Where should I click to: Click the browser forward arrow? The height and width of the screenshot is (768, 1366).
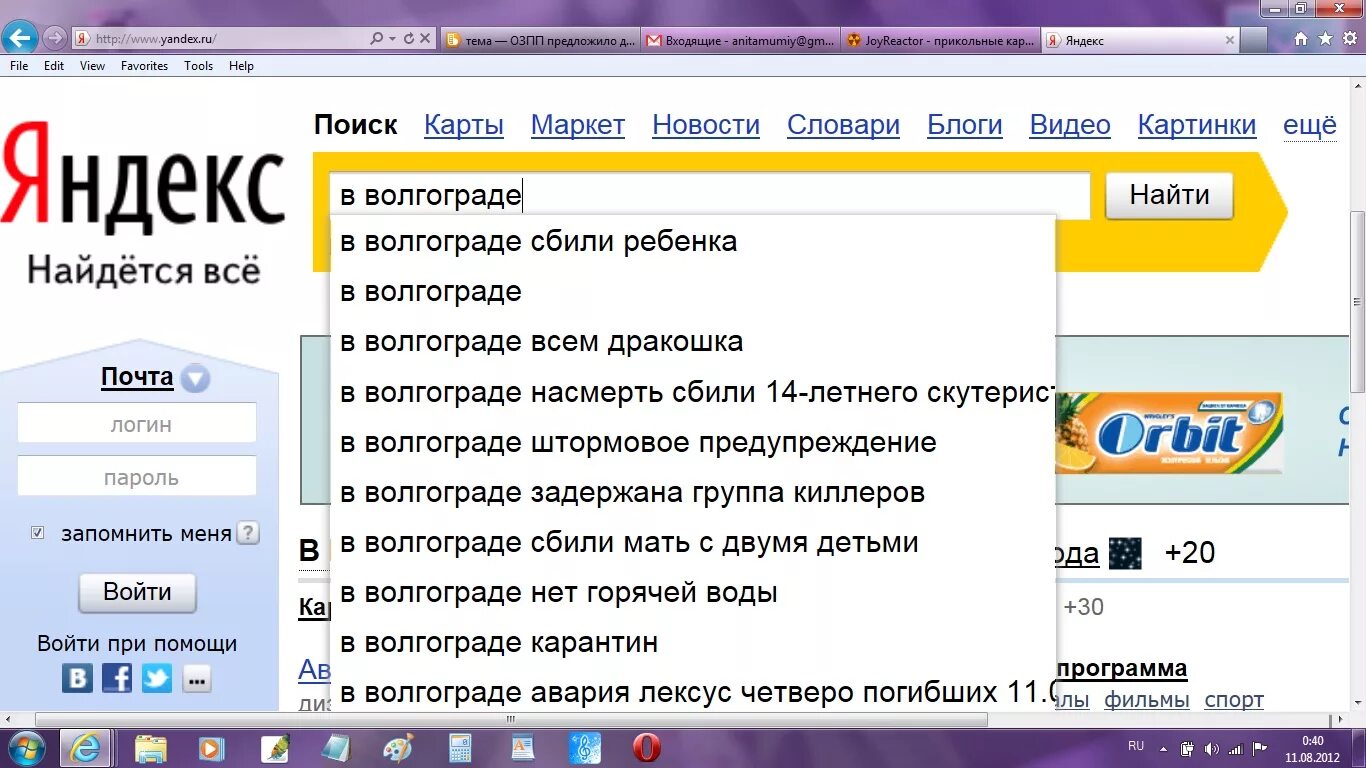pos(54,39)
